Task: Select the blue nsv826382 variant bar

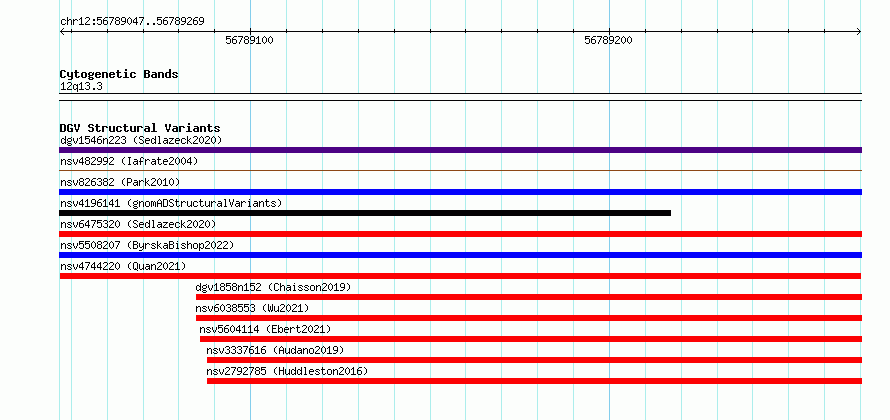Action: click(x=460, y=192)
